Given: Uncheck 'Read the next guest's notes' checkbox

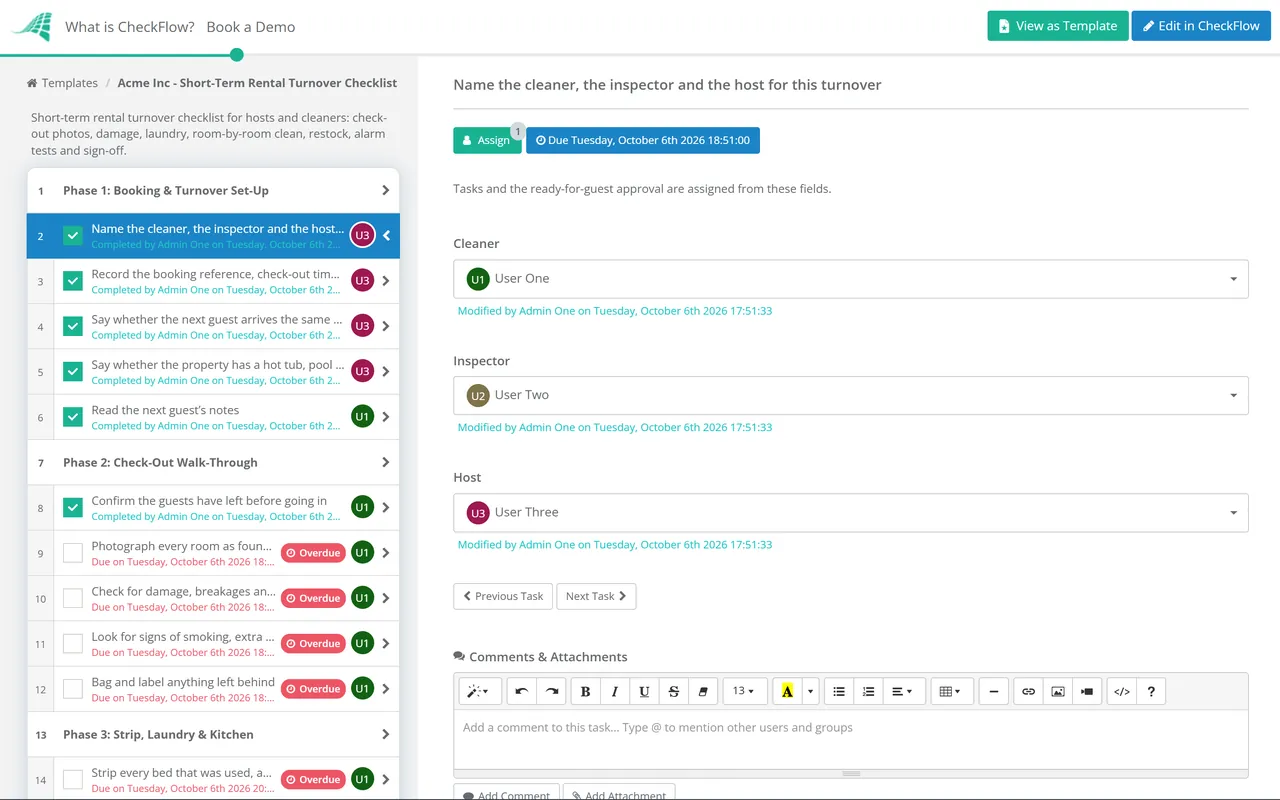Looking at the screenshot, I should click(73, 417).
